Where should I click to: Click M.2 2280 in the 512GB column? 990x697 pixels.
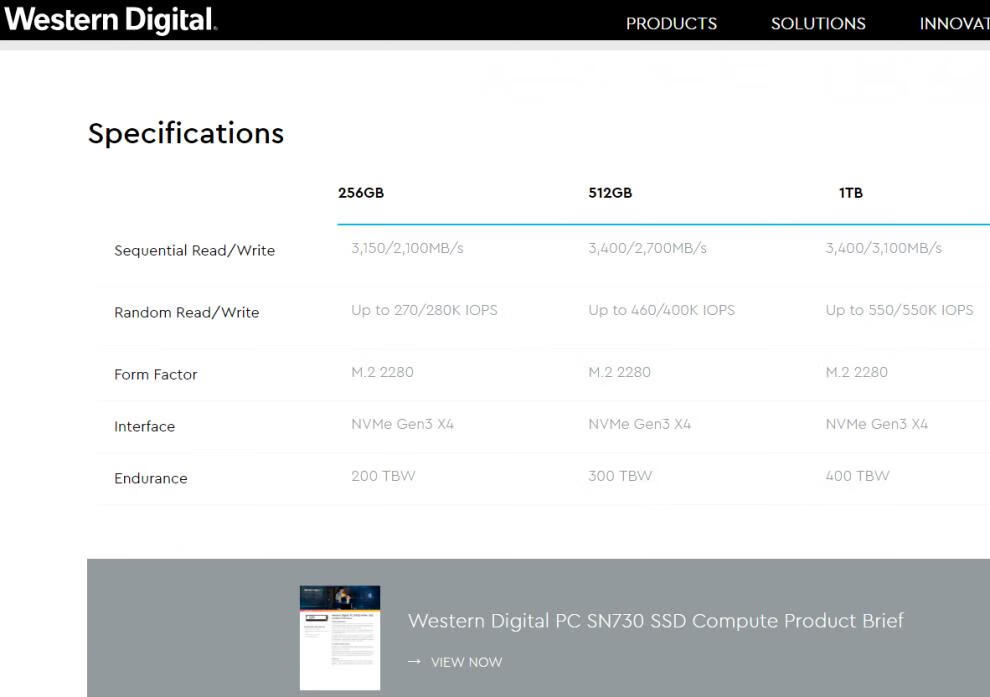619,372
